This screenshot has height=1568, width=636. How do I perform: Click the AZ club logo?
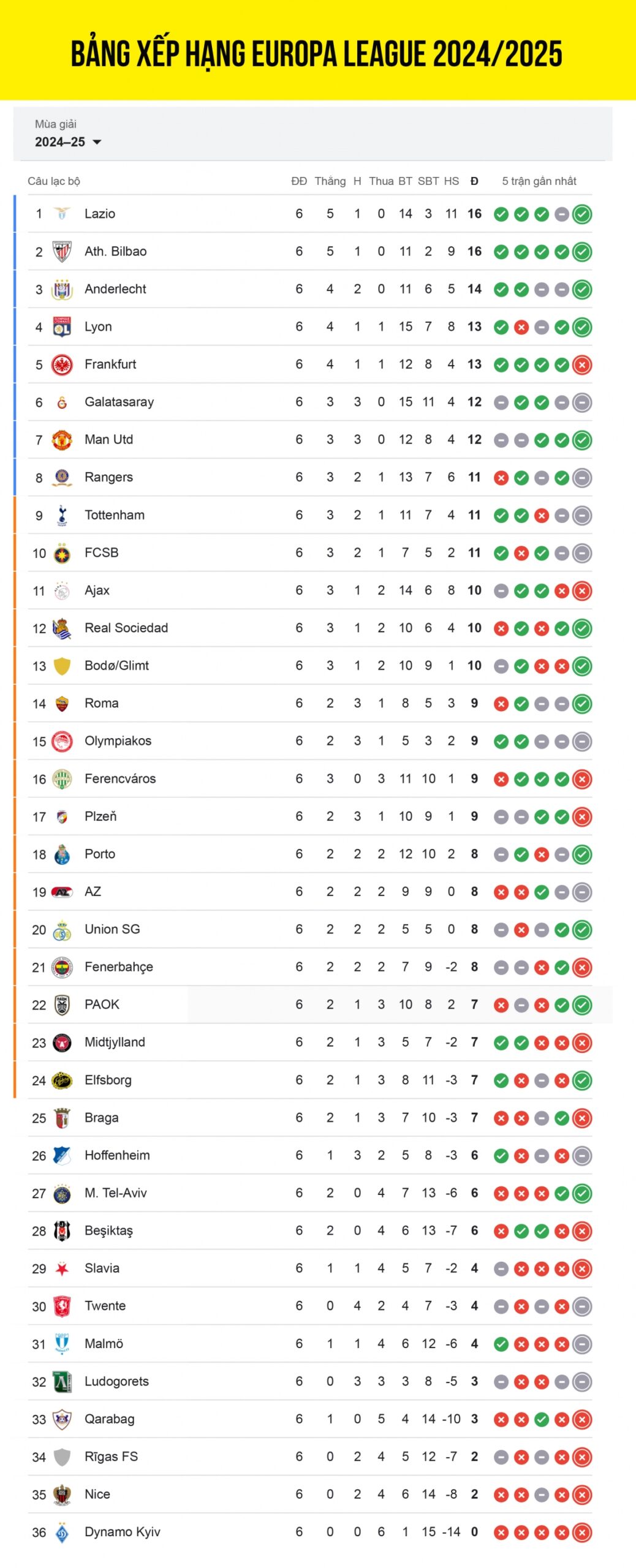coord(62,892)
